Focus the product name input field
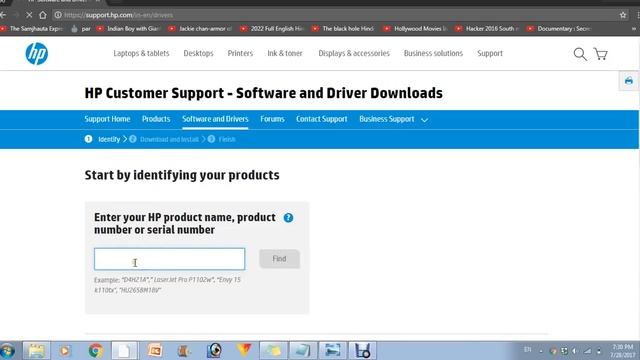This screenshot has height=360, width=640. click(169, 259)
